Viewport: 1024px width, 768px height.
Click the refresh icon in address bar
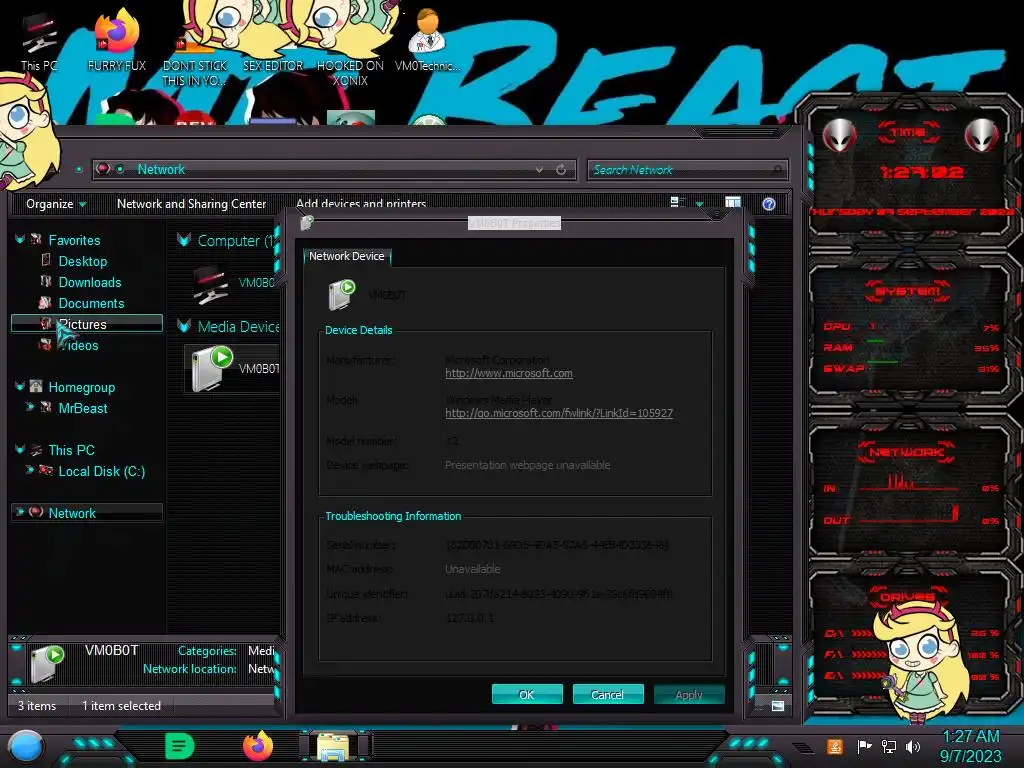coord(561,170)
